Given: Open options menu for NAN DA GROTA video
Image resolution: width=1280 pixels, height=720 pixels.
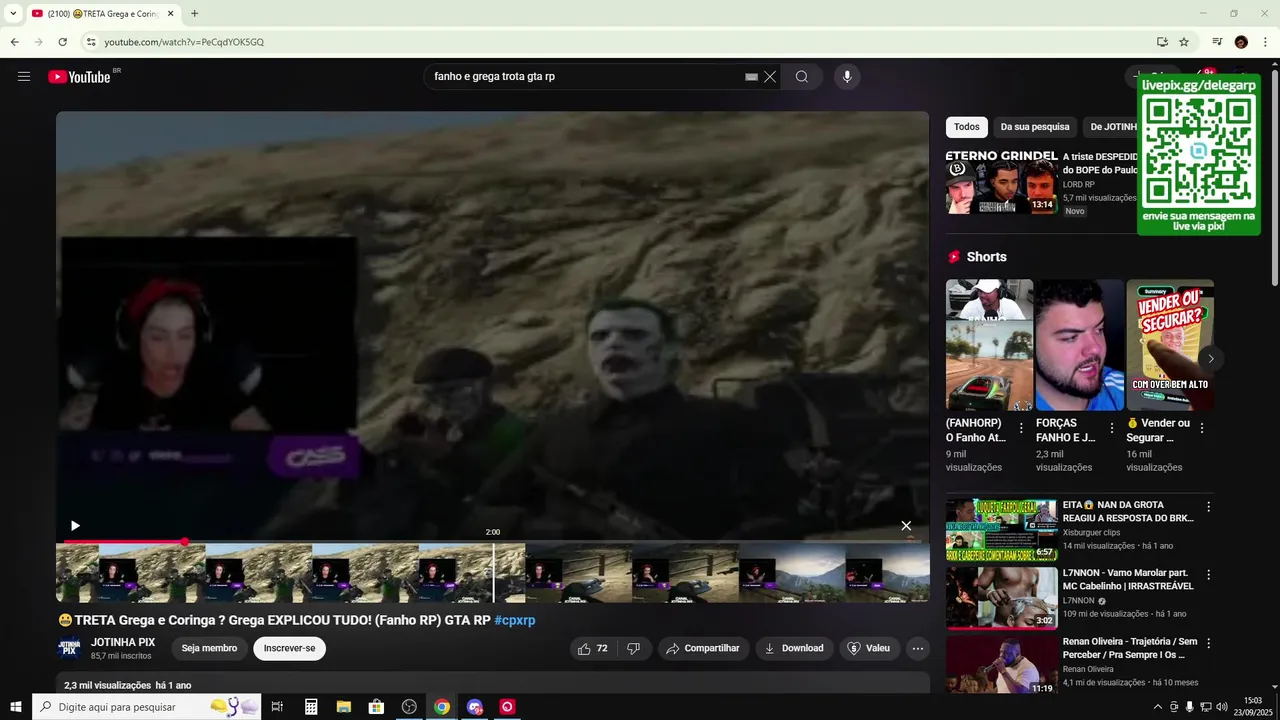Looking at the screenshot, I should pyautogui.click(x=1208, y=507).
